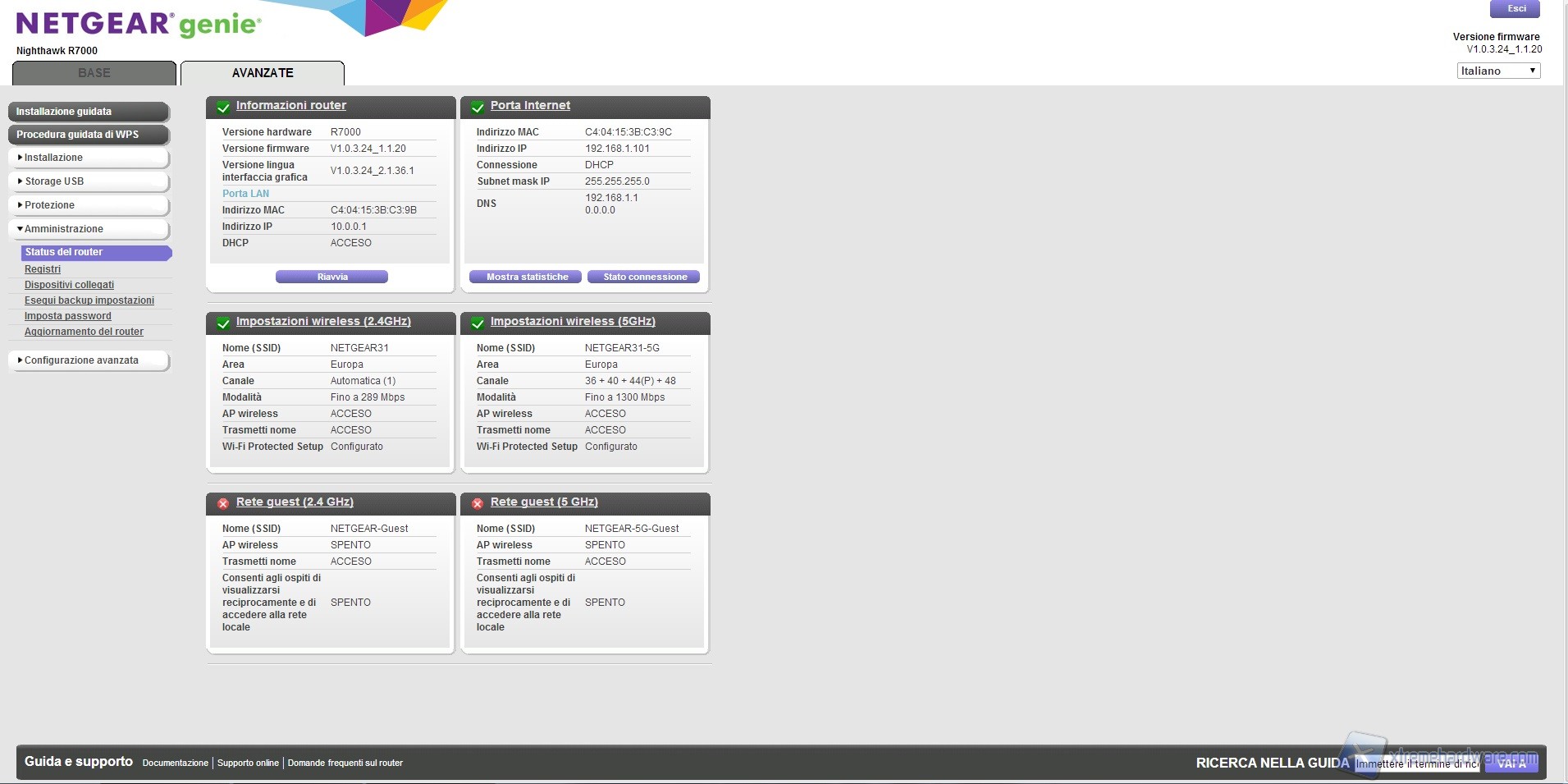Click green check icon for wireless 2.4GHz settings

tap(222, 323)
